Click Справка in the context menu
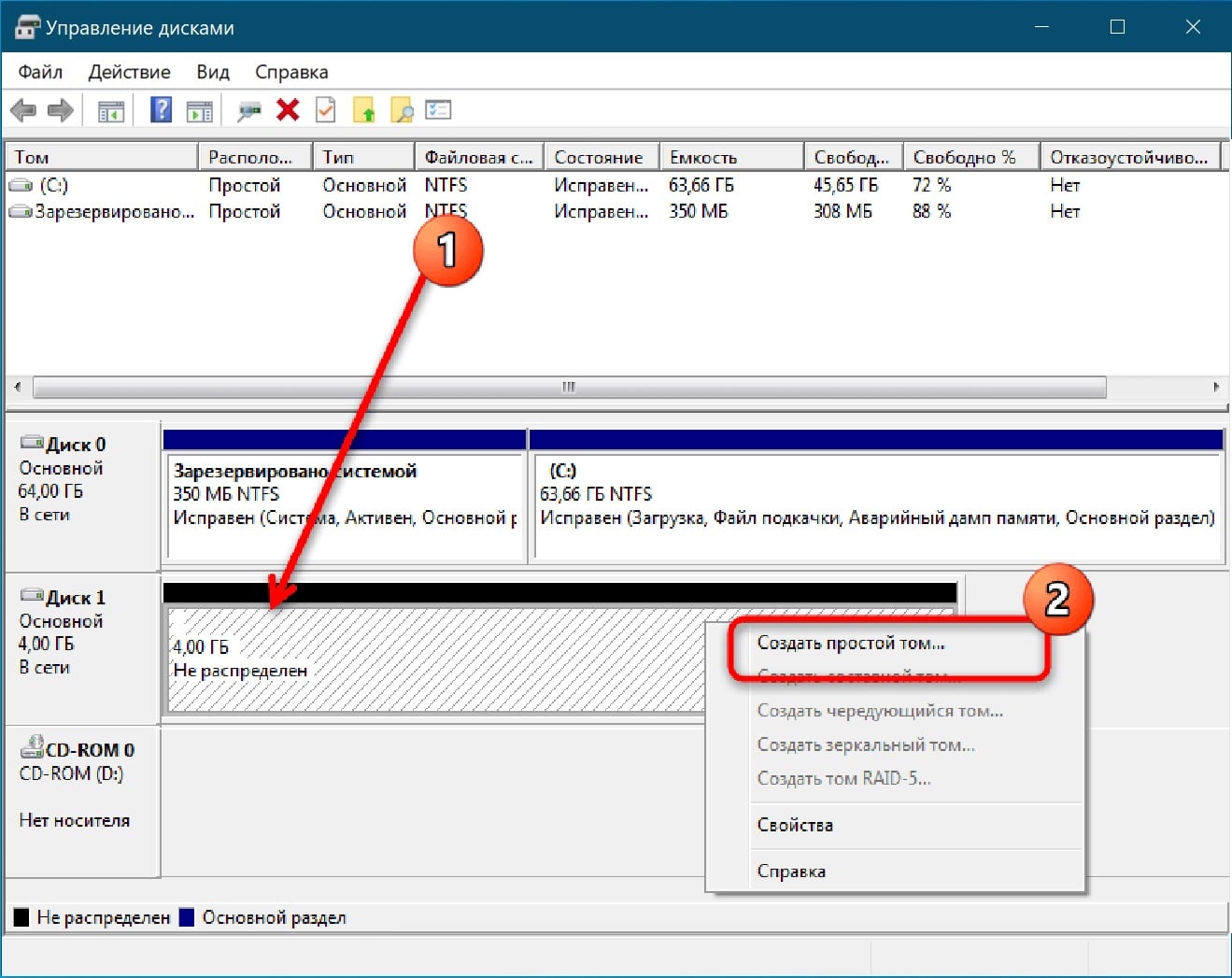 (x=791, y=871)
